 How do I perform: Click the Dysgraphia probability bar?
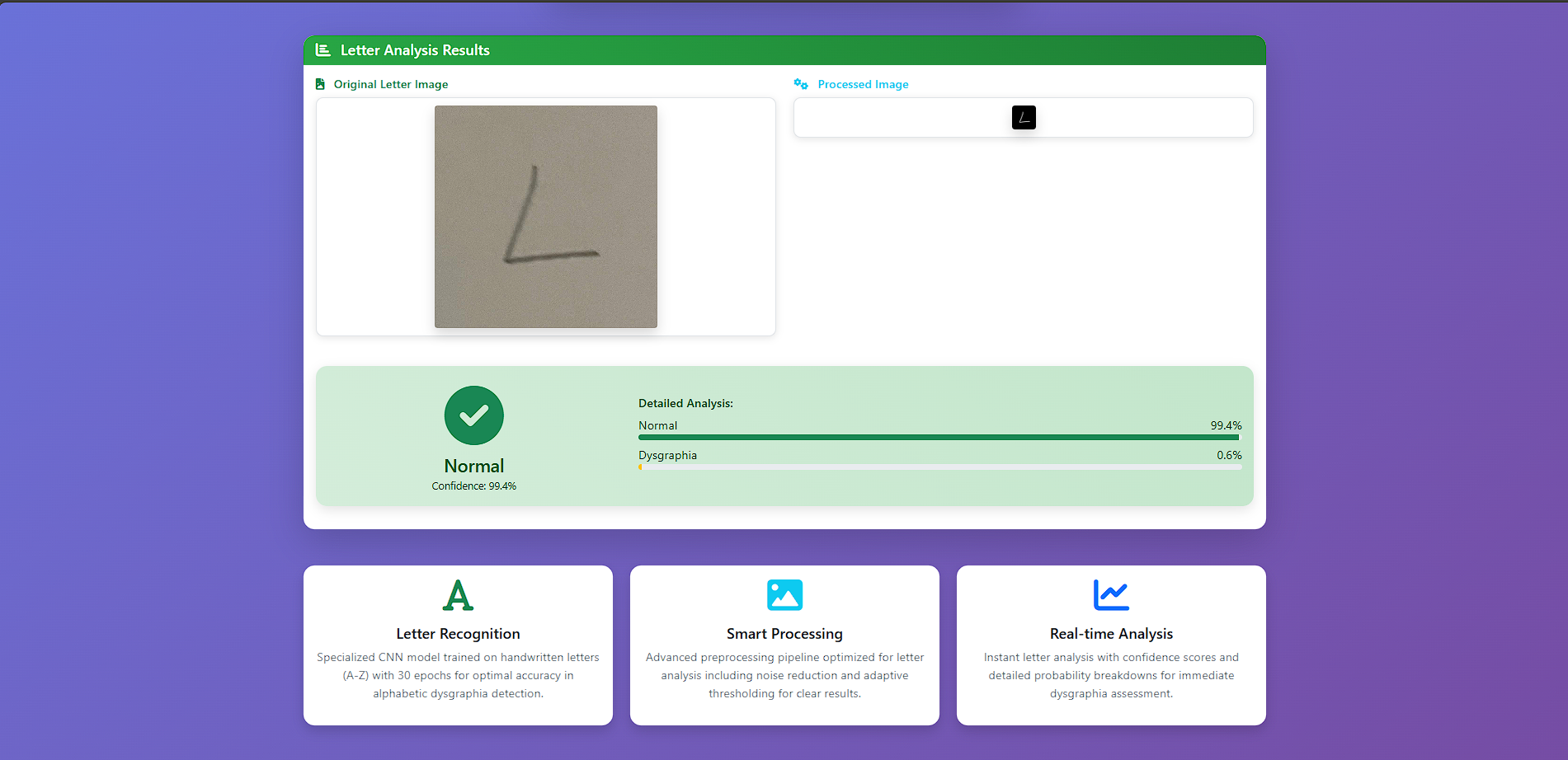[939, 467]
